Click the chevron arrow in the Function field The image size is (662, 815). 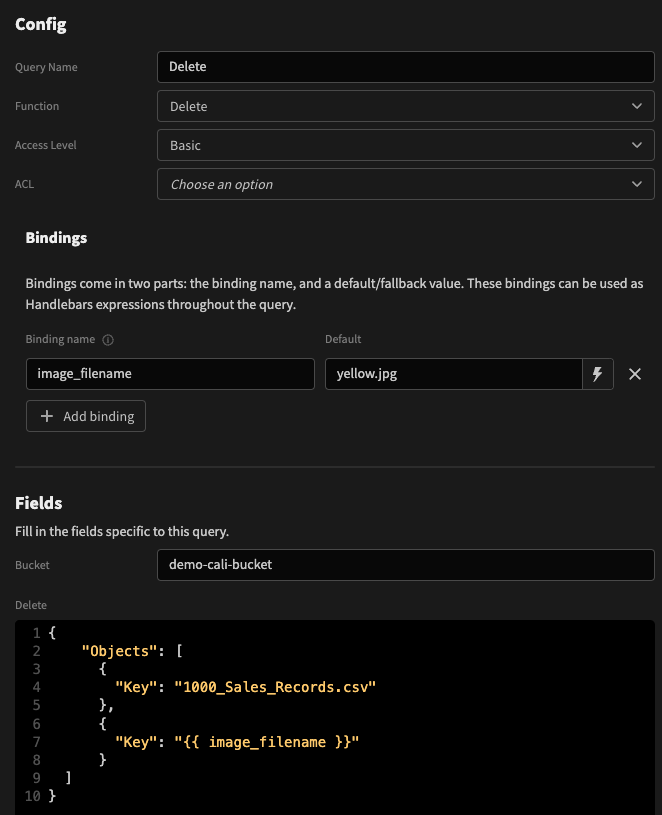click(x=637, y=106)
